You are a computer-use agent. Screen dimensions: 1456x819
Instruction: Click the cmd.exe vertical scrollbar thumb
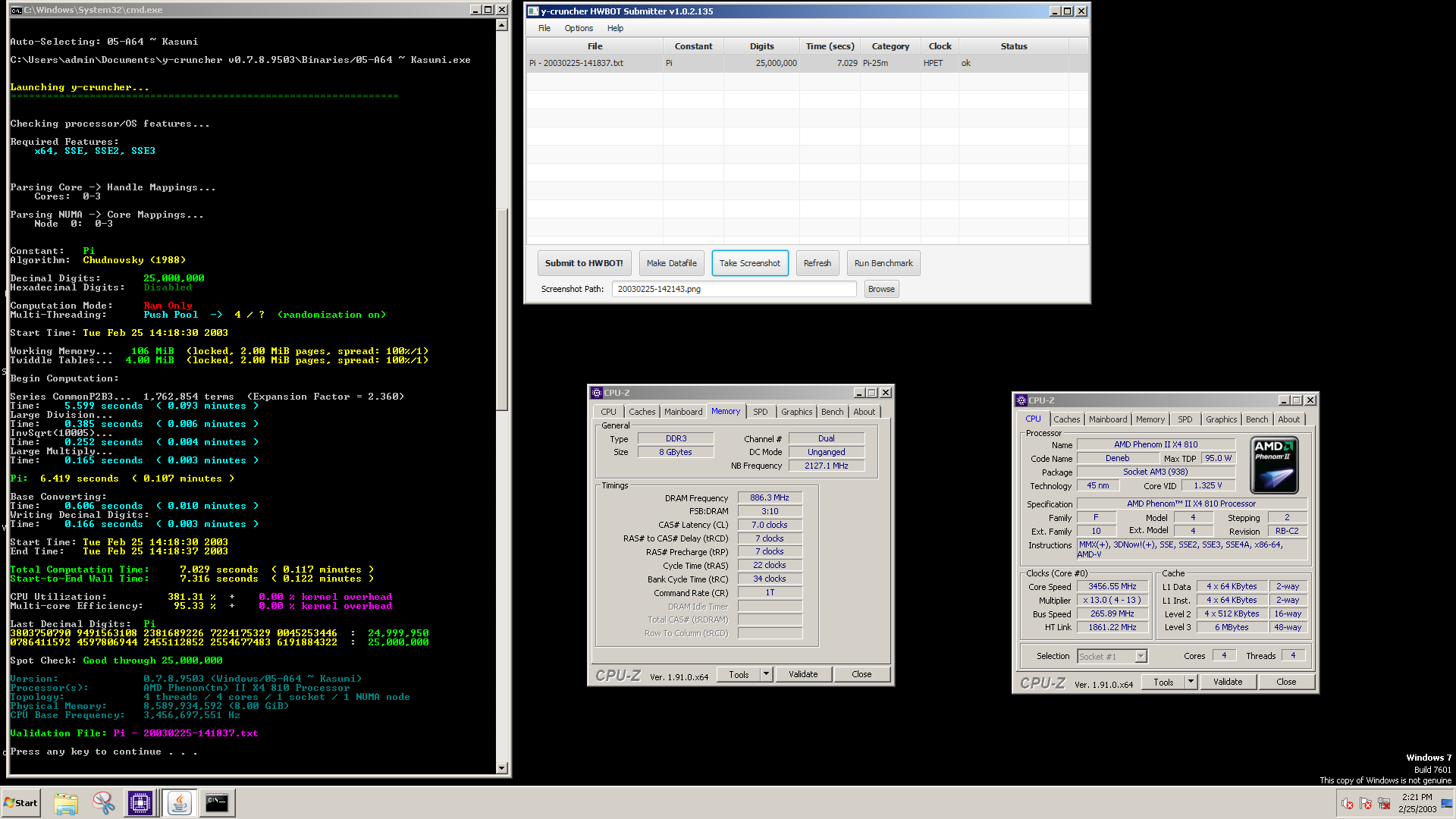click(x=501, y=309)
